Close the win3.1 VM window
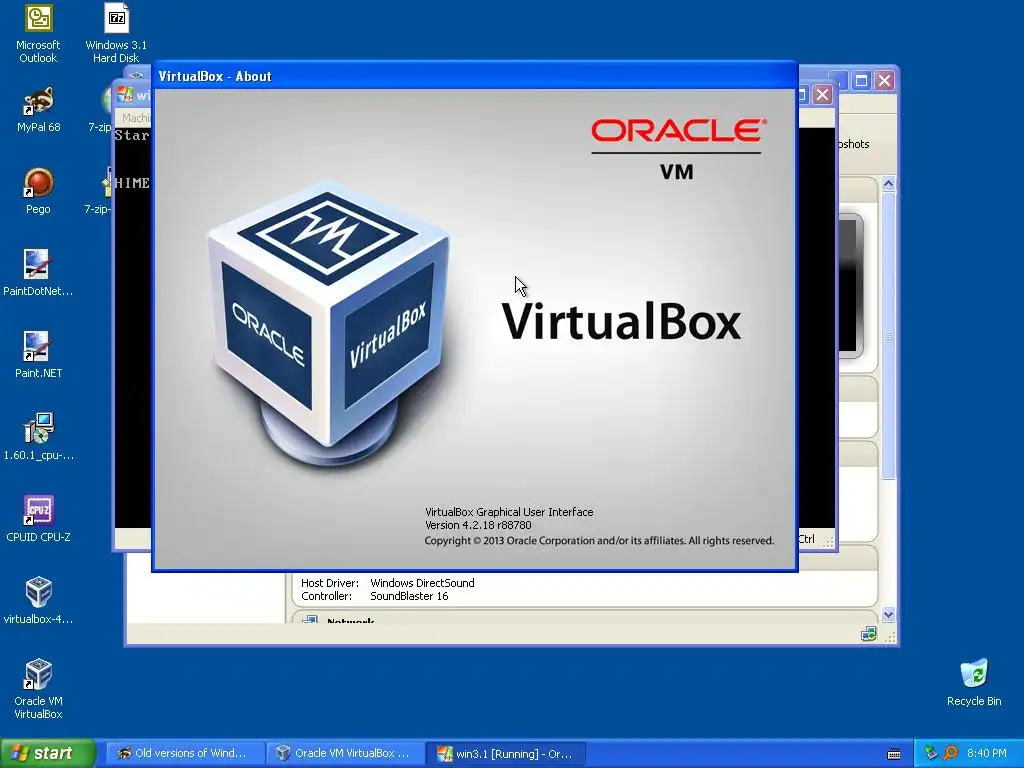Screen dimensions: 1024x768 [823, 95]
